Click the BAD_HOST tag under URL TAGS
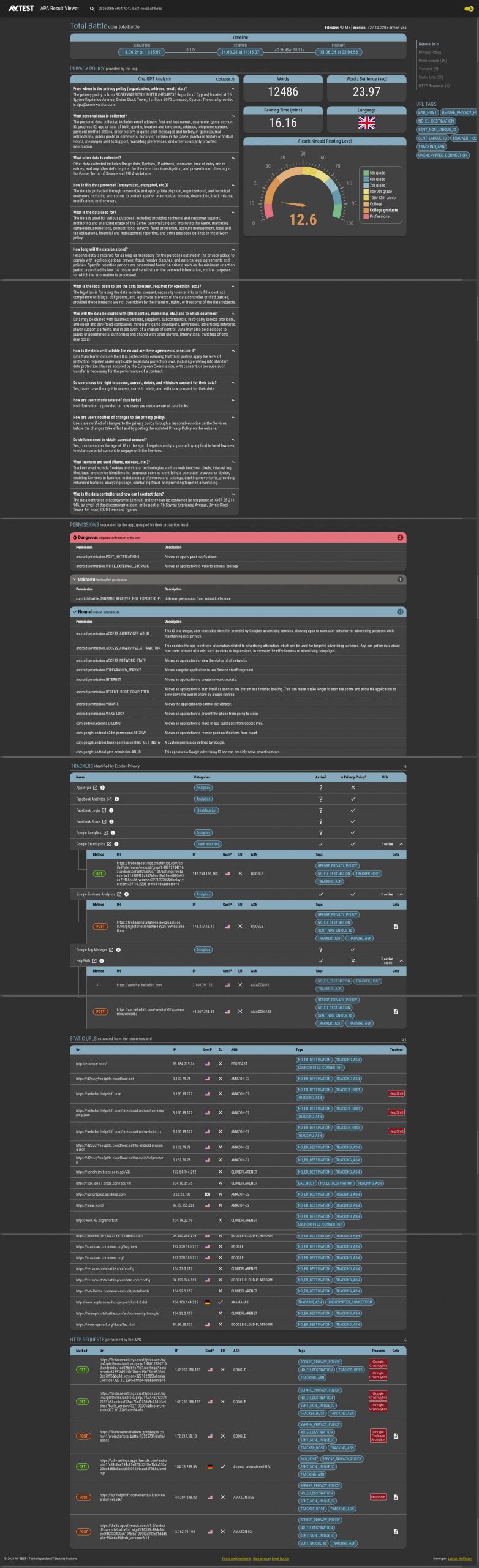Image resolution: width=479 pixels, height=1568 pixels. (428, 113)
